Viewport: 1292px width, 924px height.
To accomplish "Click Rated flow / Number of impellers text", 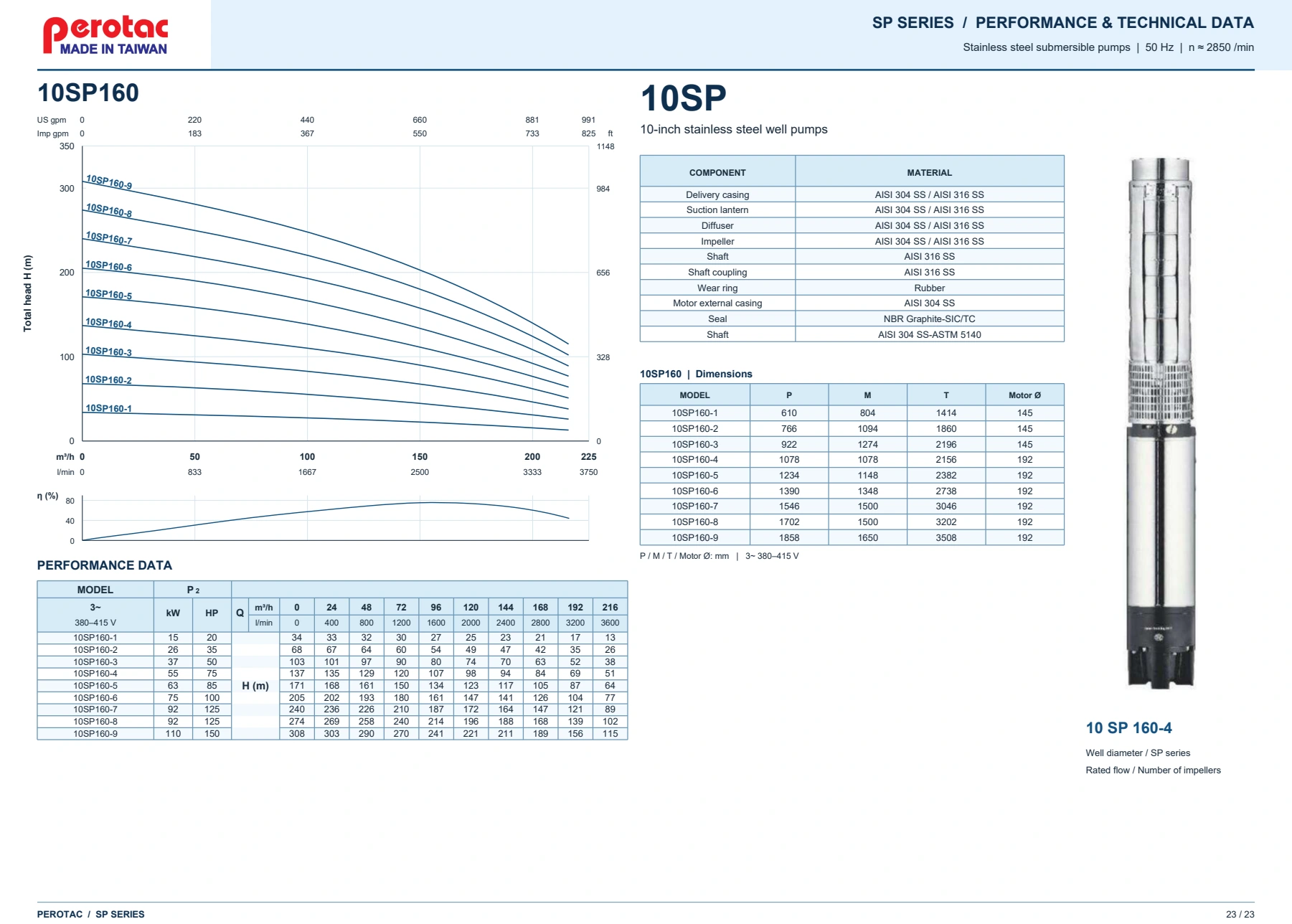I will tap(1153, 770).
